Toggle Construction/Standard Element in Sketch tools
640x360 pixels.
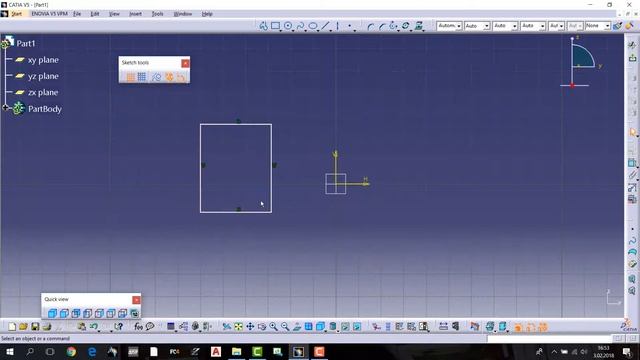[x=156, y=77]
